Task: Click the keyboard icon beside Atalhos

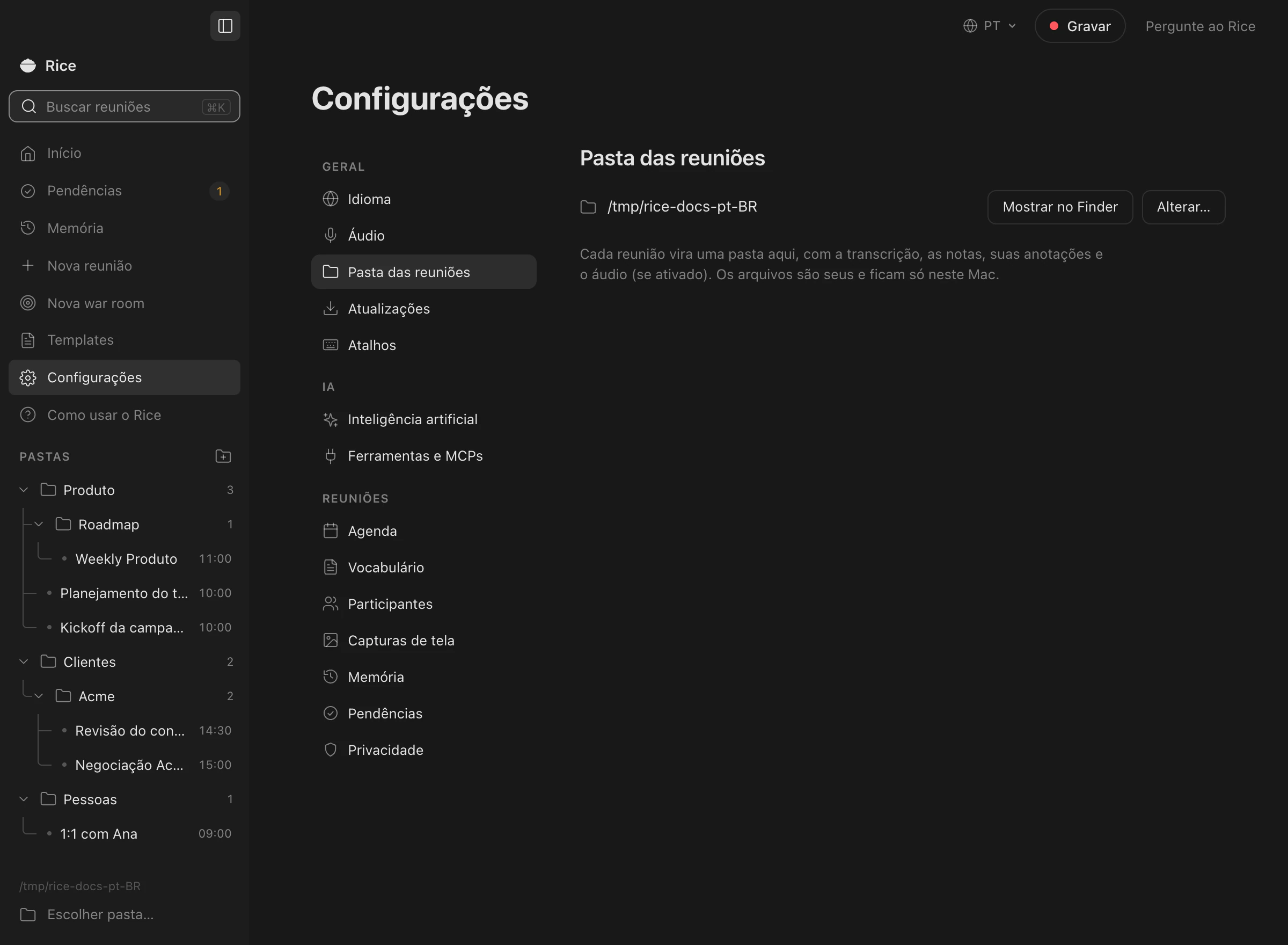Action: pyautogui.click(x=331, y=345)
